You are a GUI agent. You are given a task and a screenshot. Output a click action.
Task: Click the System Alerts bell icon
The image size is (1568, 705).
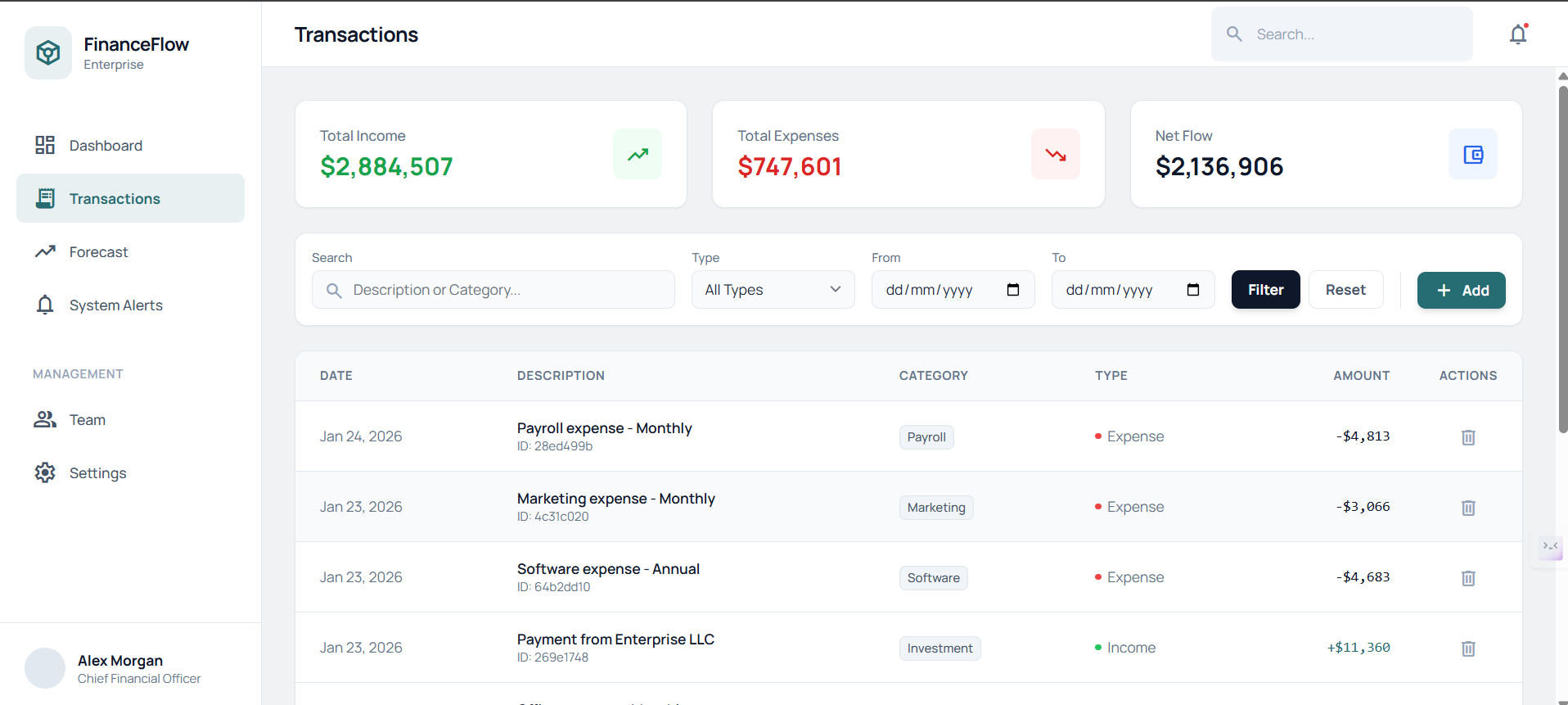point(45,305)
